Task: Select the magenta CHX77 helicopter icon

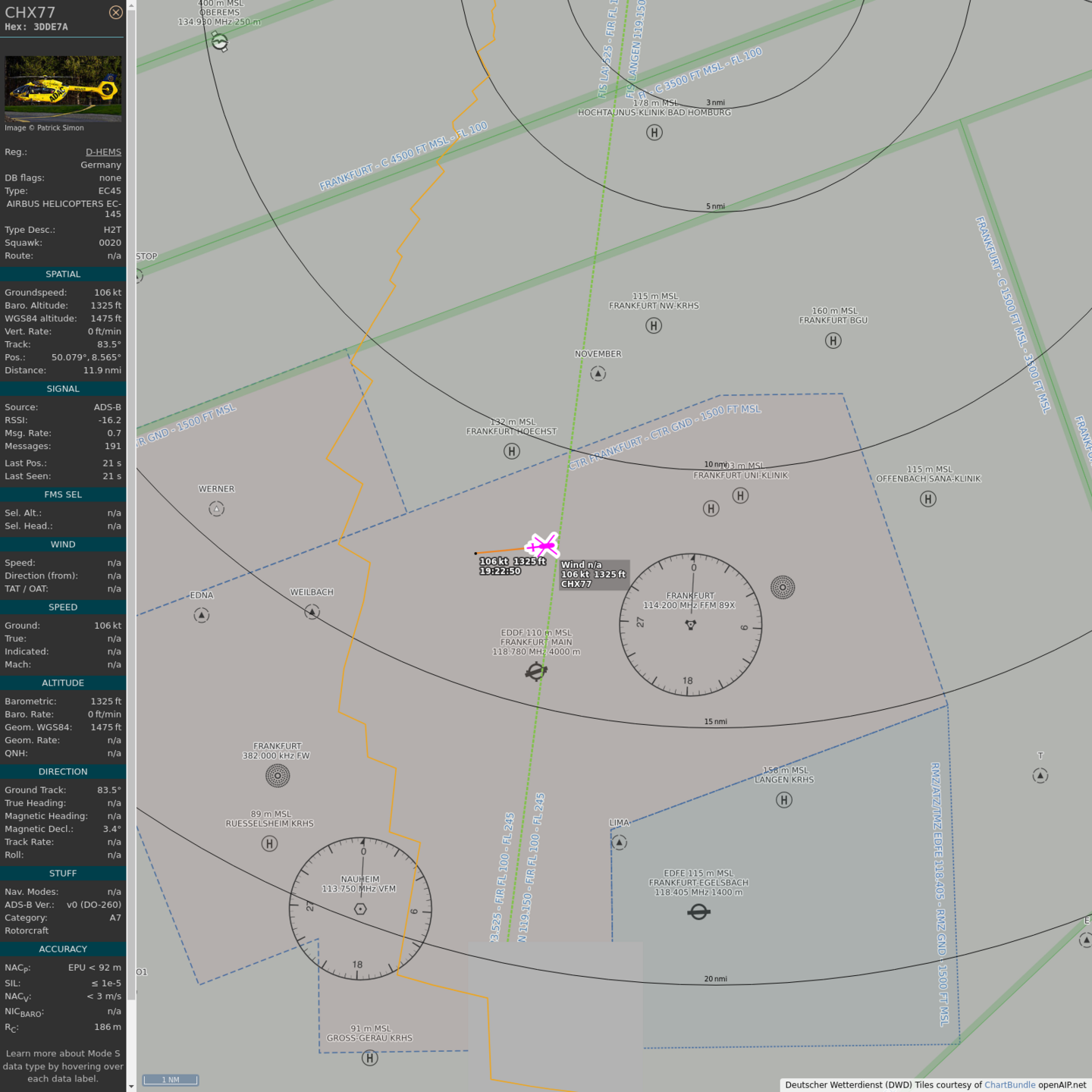Action: [x=542, y=545]
